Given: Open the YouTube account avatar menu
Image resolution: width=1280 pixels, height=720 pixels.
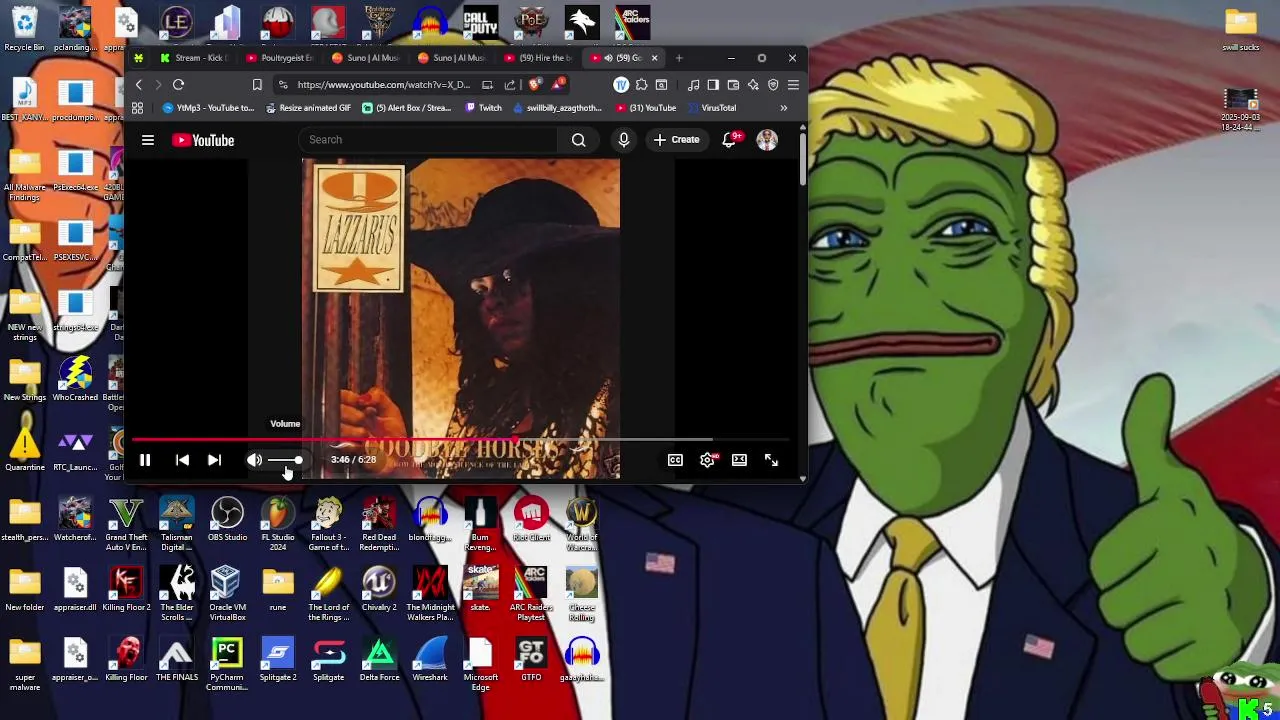Looking at the screenshot, I should coord(767,140).
